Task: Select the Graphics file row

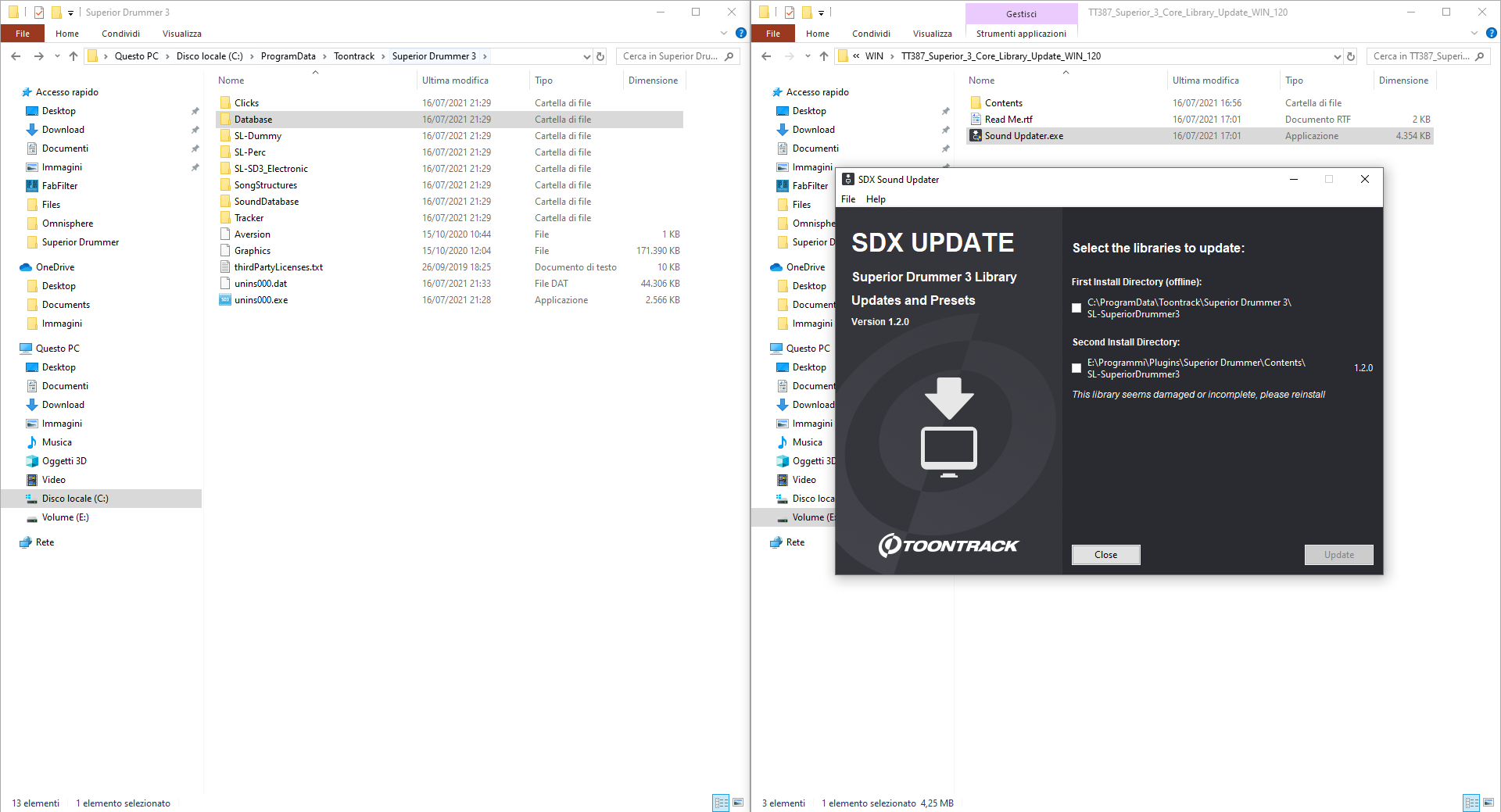Action: 450,251
